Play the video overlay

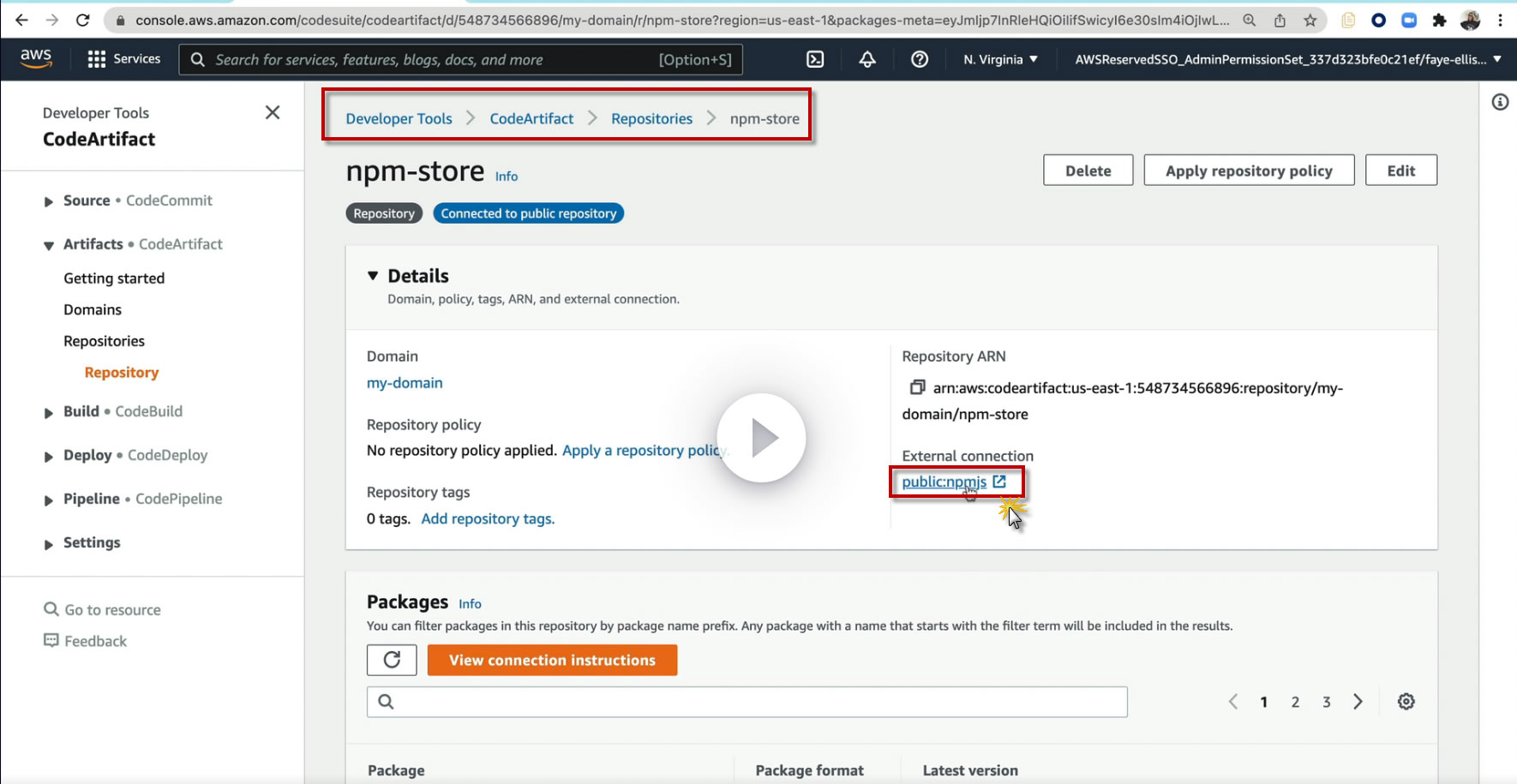(761, 438)
